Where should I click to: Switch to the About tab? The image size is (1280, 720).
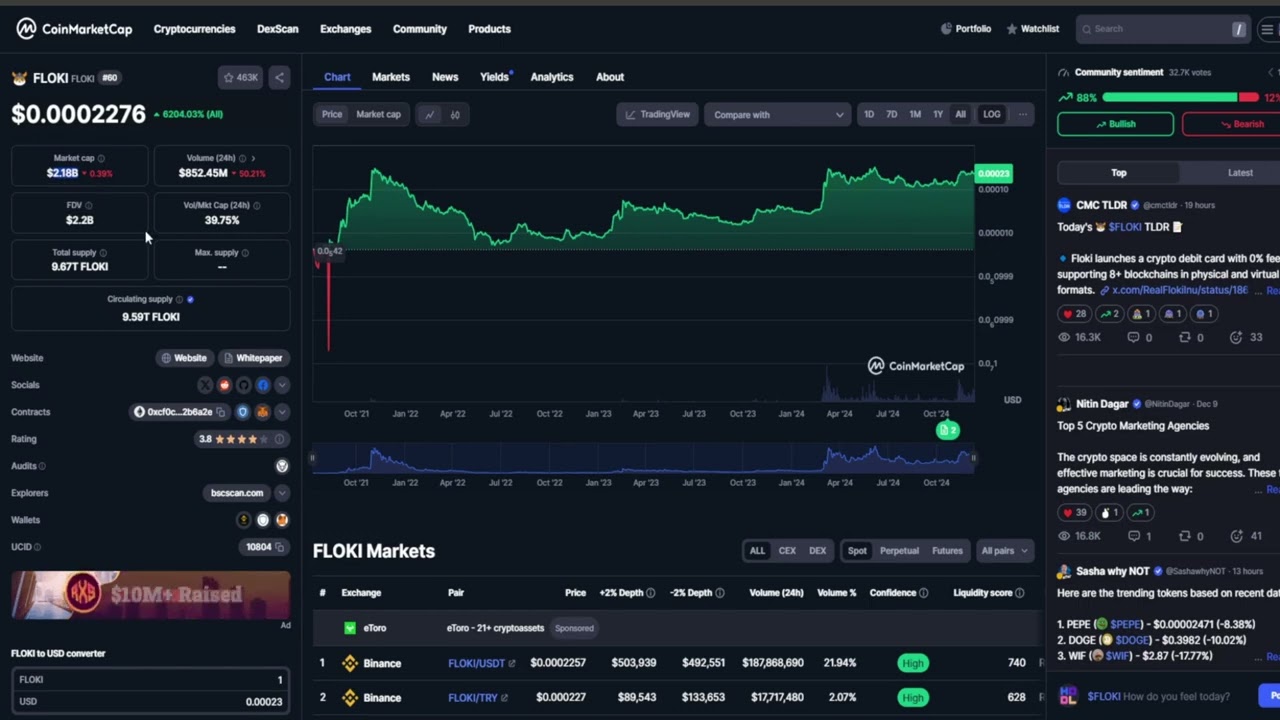[x=610, y=77]
